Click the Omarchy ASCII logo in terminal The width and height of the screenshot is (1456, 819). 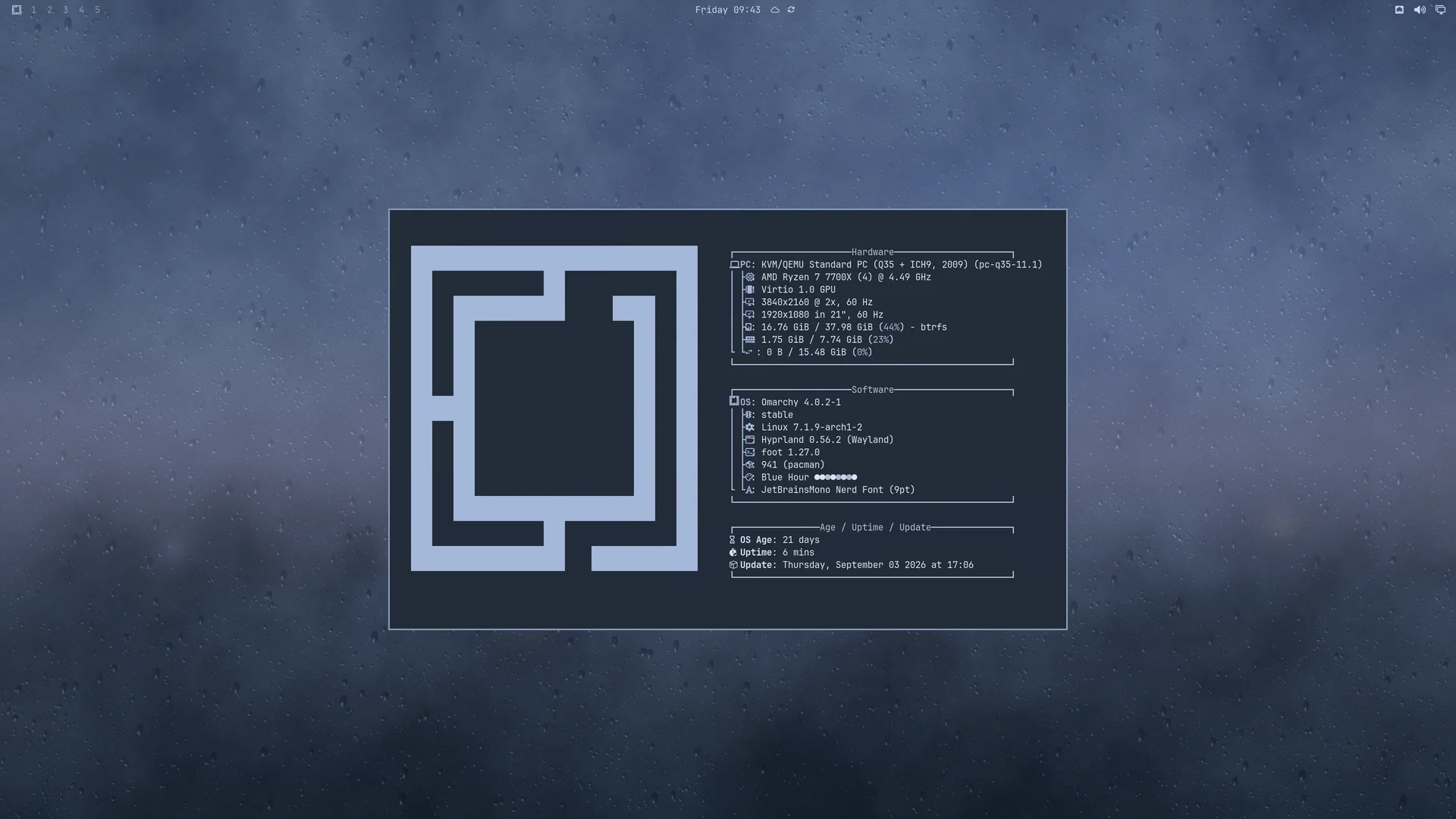(x=554, y=408)
